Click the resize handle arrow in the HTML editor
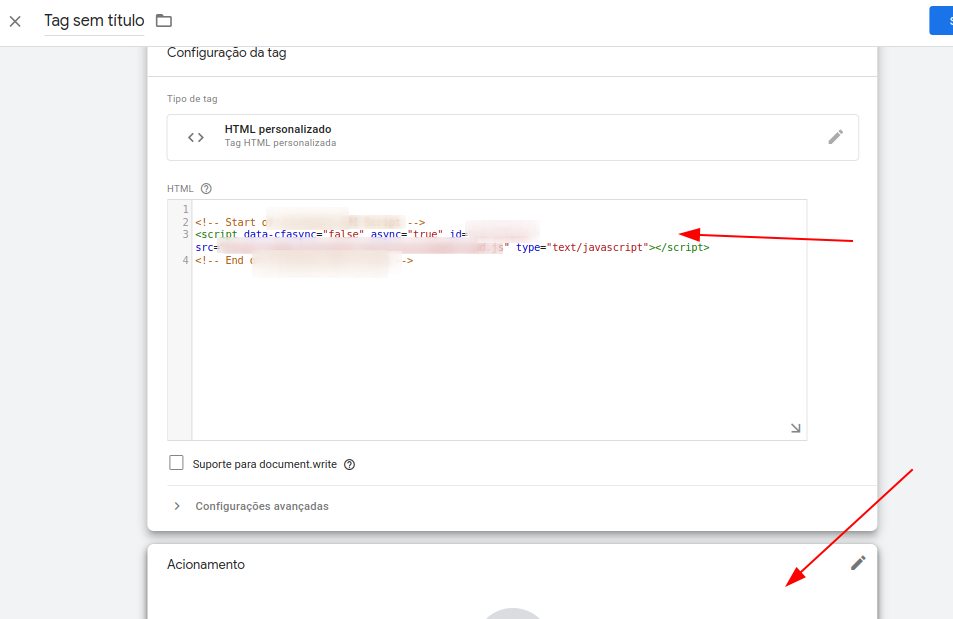 (x=796, y=428)
